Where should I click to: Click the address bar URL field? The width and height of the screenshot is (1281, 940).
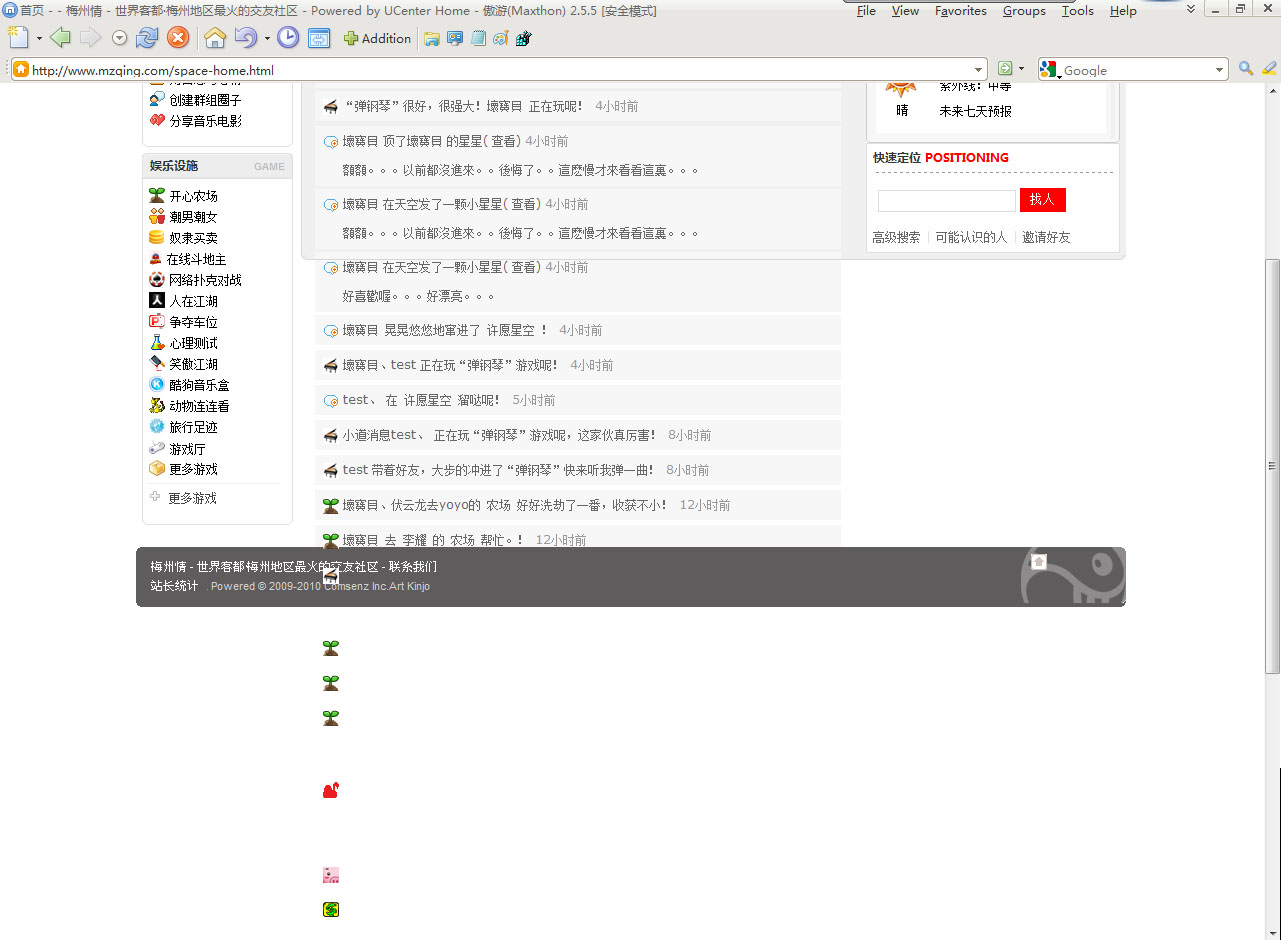coord(500,70)
